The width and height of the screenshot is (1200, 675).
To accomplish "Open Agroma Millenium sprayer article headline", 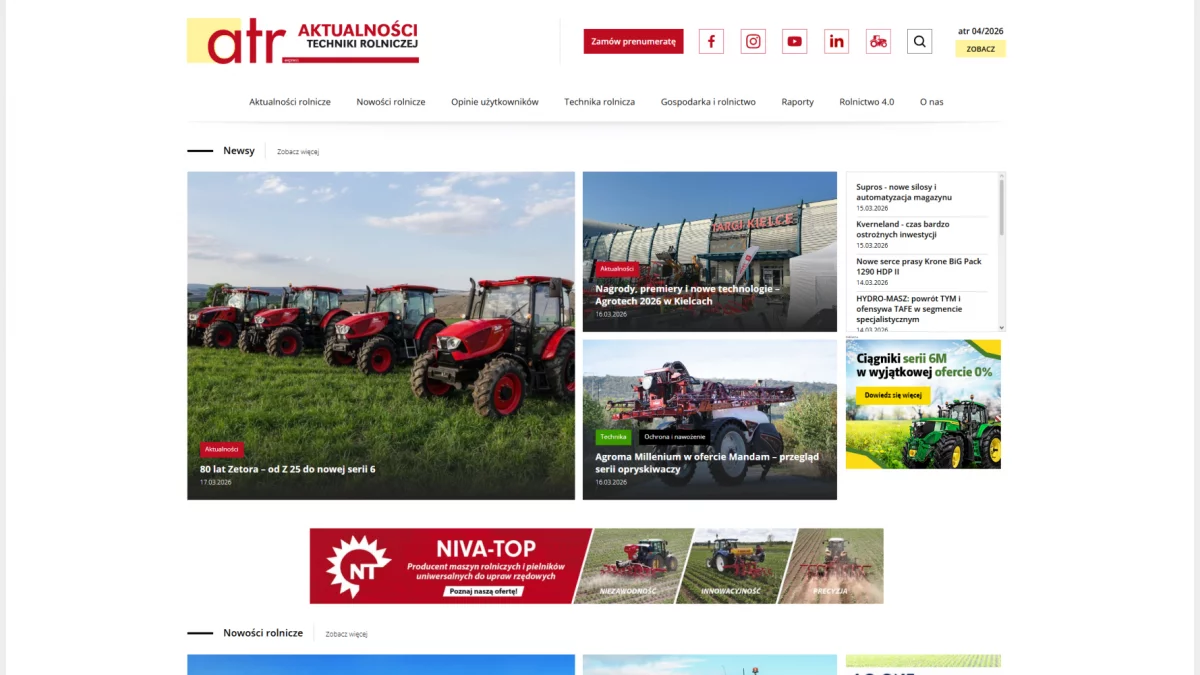I will pos(707,462).
